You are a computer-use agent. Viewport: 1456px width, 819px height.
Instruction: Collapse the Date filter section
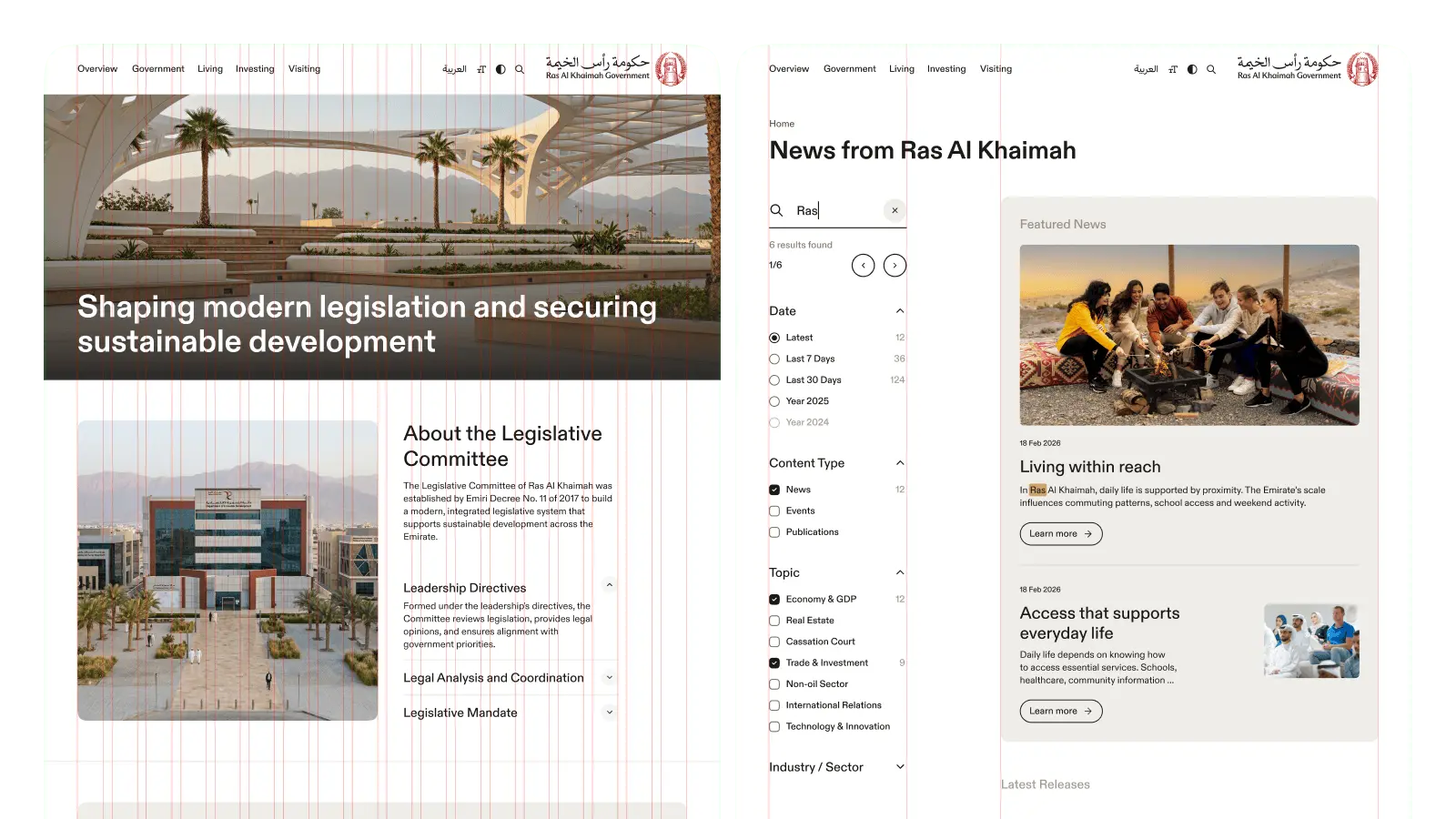(900, 311)
